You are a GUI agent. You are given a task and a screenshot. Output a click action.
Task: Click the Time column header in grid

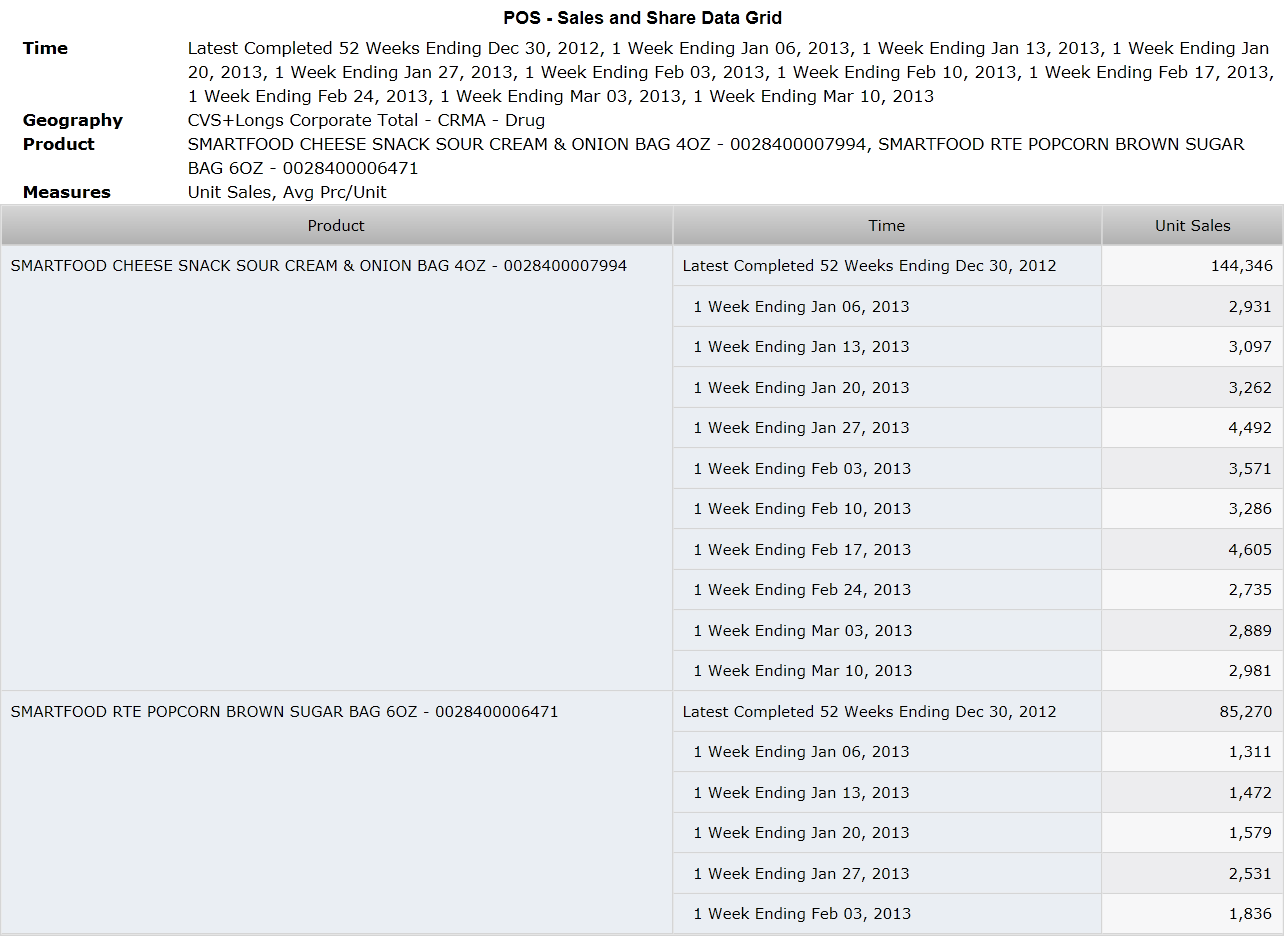point(887,226)
